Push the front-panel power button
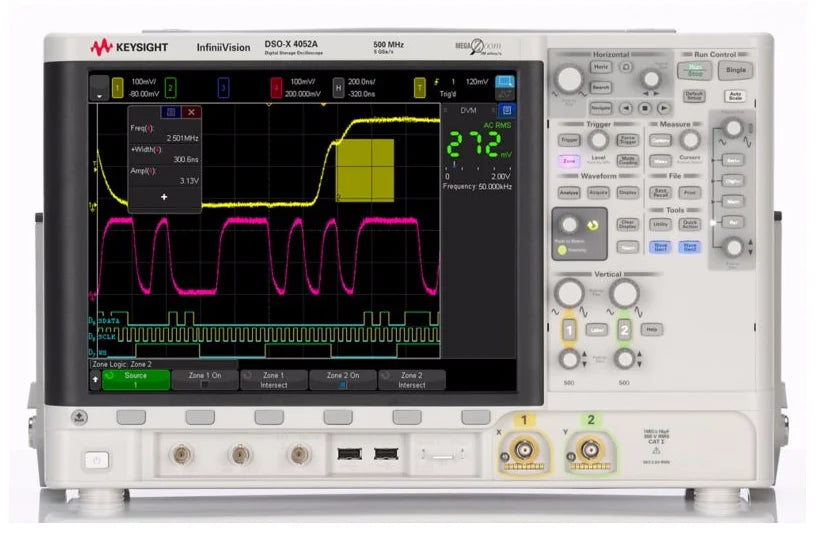Image resolution: width=831 pixels, height=539 pixels. click(x=97, y=461)
